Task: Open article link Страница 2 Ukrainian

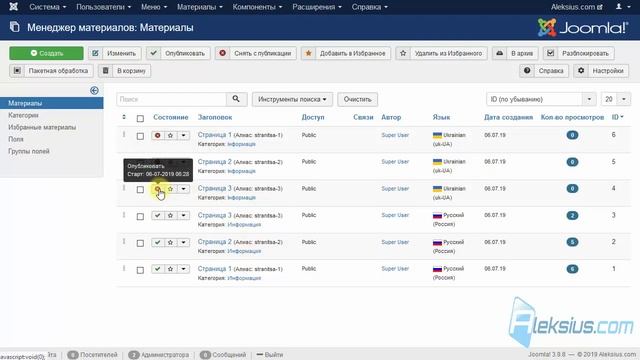Action: 215,162
